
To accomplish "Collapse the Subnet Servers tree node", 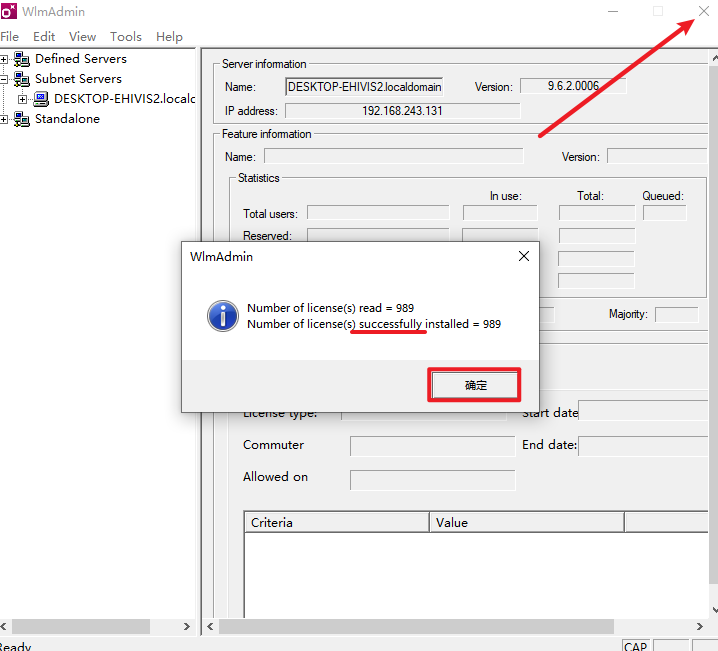I will click(4, 79).
